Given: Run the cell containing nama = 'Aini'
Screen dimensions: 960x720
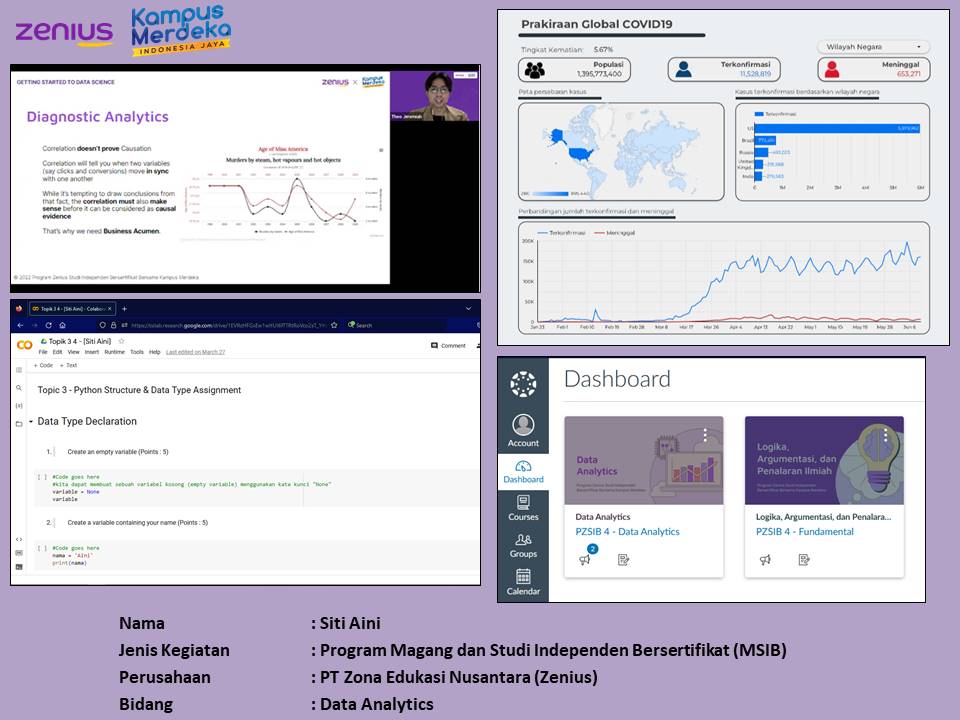Looking at the screenshot, I should pos(42,549).
